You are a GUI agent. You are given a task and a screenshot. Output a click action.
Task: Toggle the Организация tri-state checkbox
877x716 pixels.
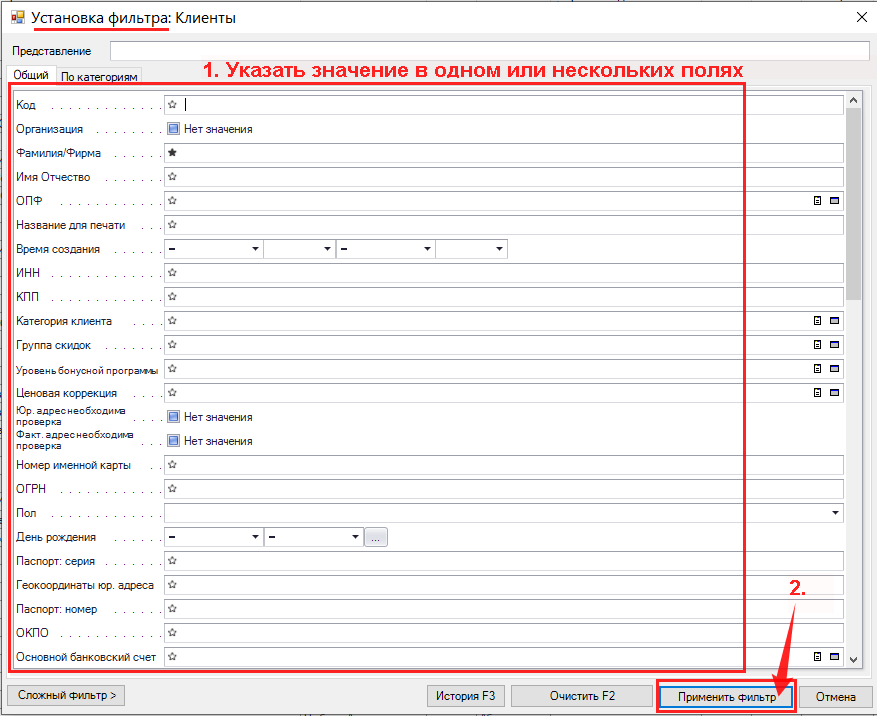pyautogui.click(x=173, y=129)
